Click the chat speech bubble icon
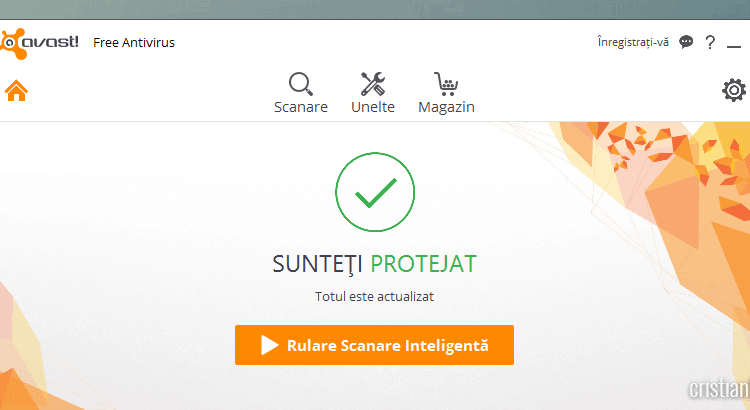 click(686, 42)
